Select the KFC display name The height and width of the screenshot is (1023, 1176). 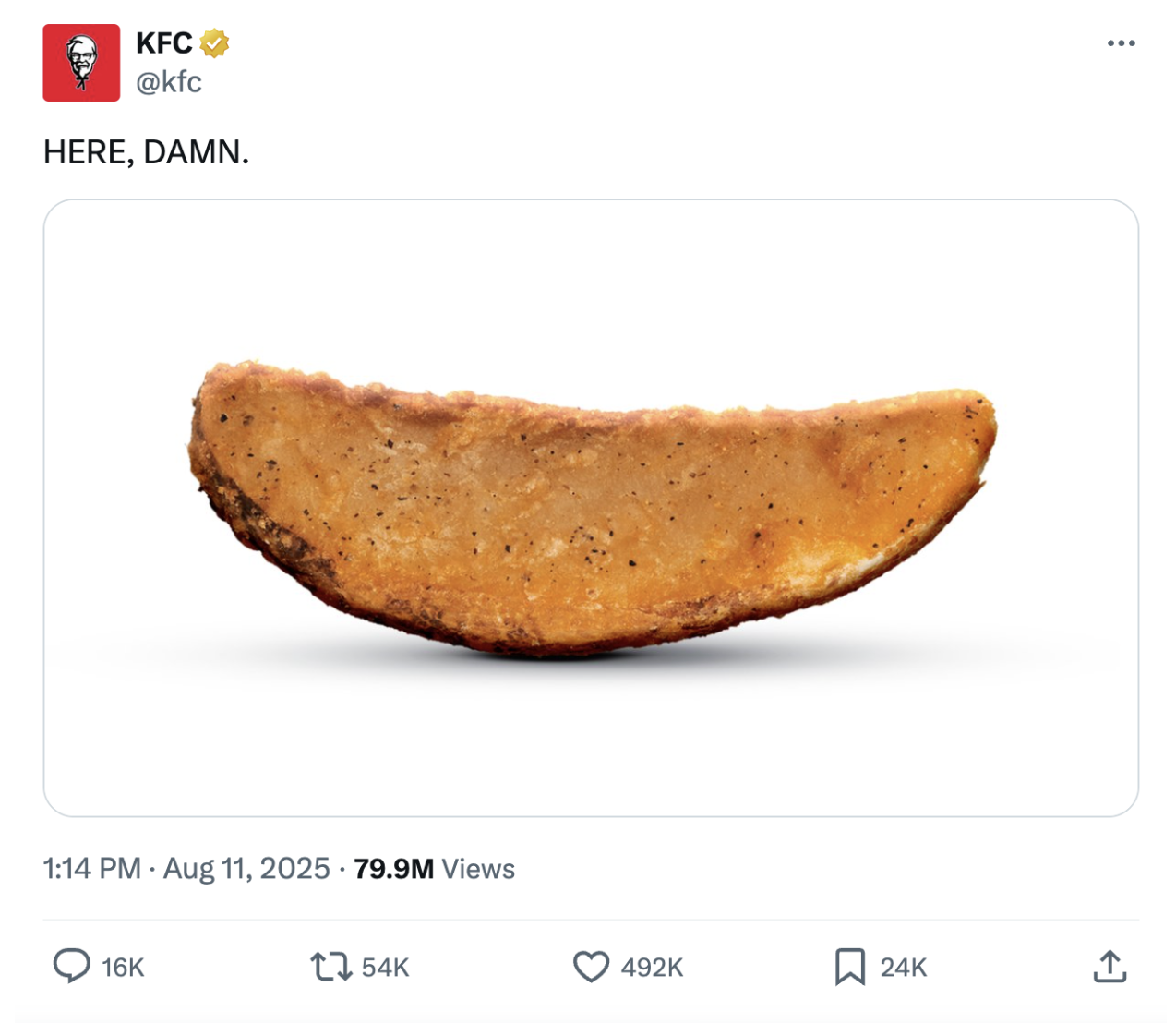click(164, 42)
